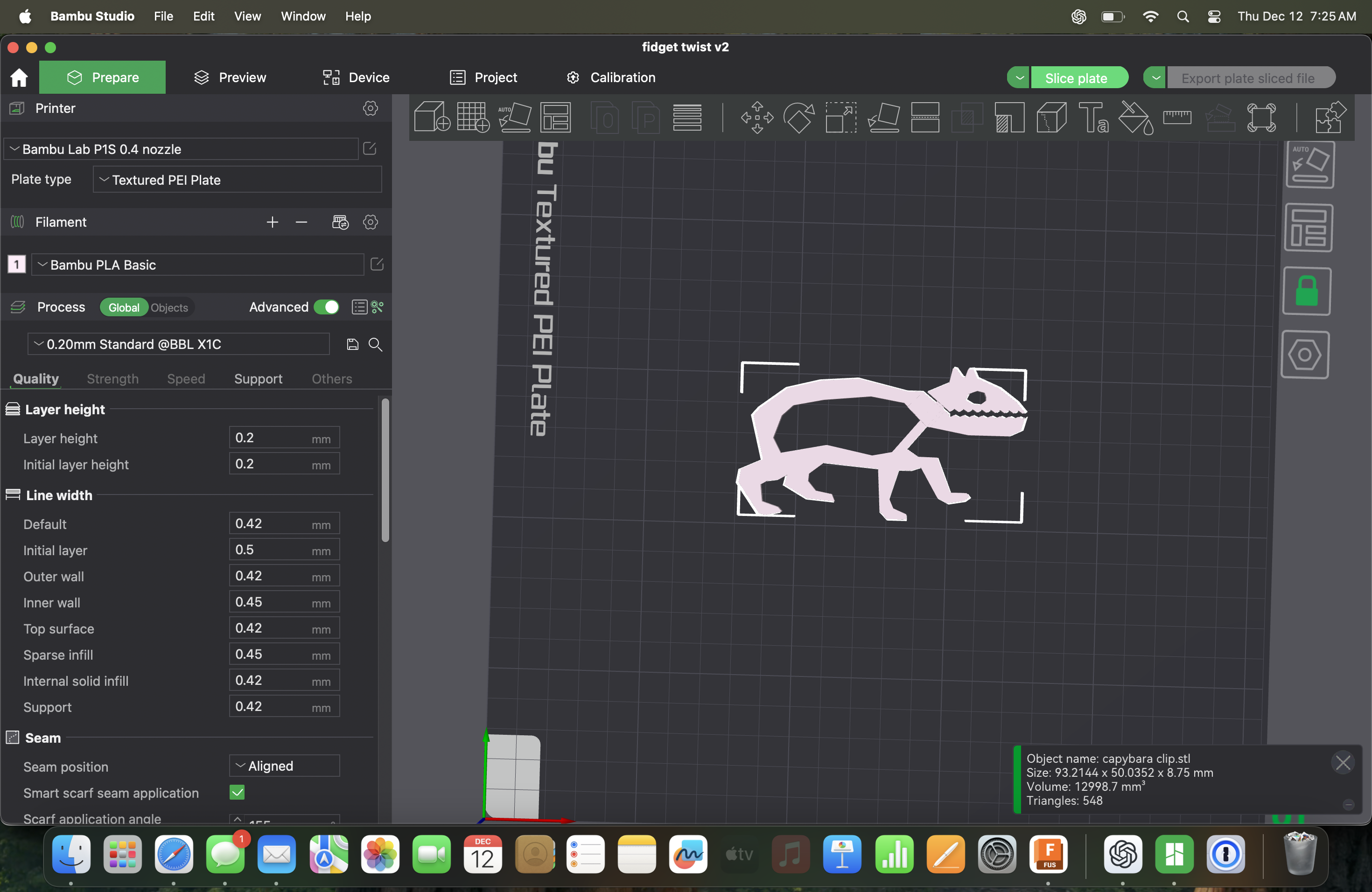1372x892 pixels.
Task: Remove a filament with the minus button
Action: tap(301, 222)
